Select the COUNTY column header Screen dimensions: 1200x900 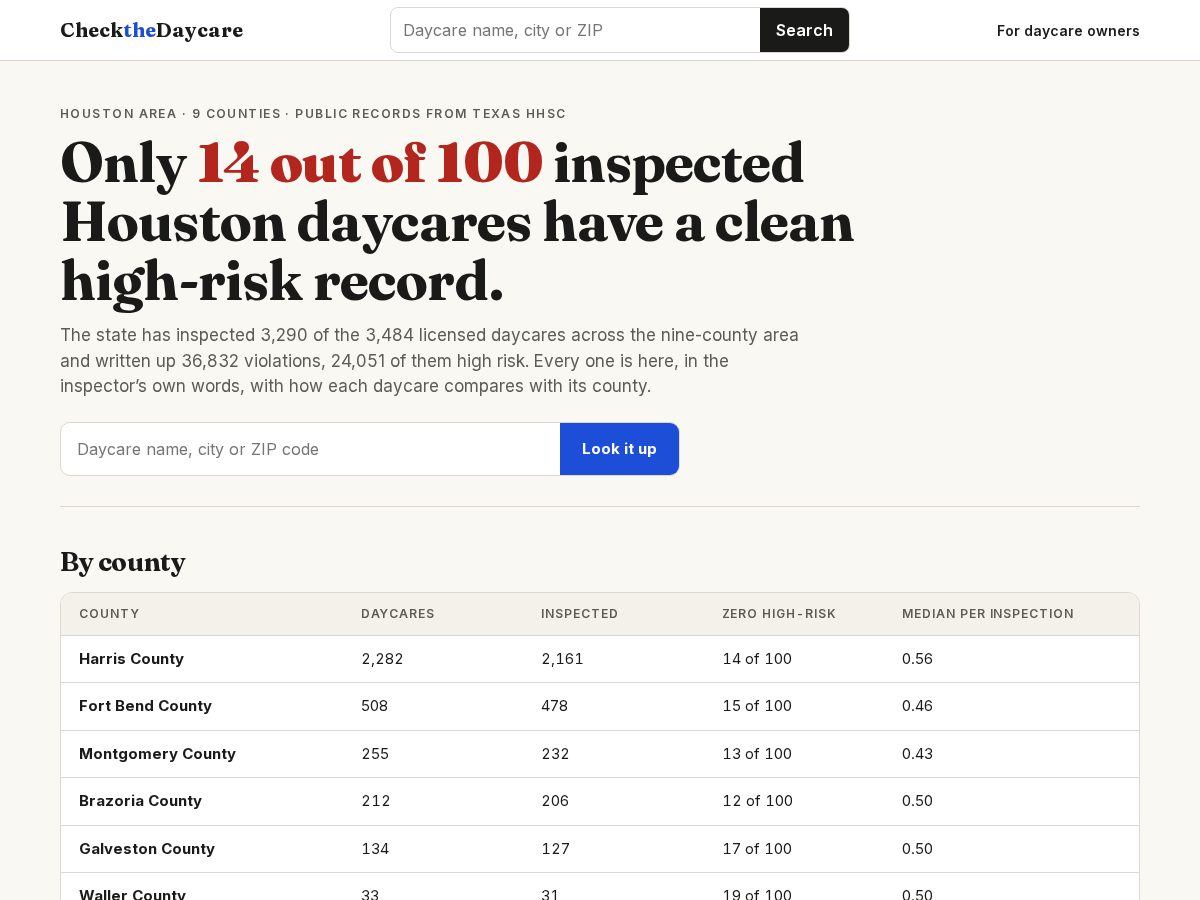pyautogui.click(x=109, y=614)
